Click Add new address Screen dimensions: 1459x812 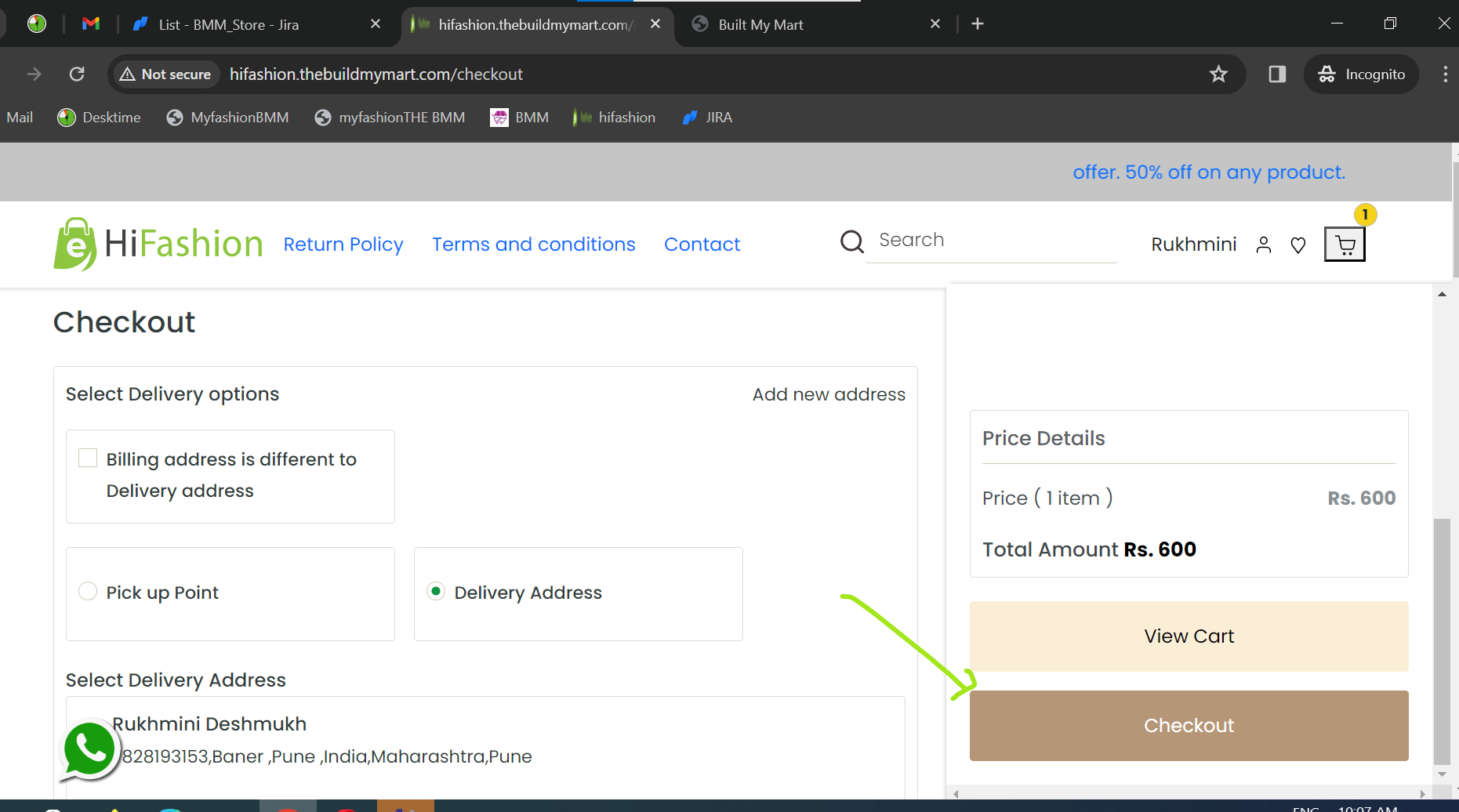(829, 394)
